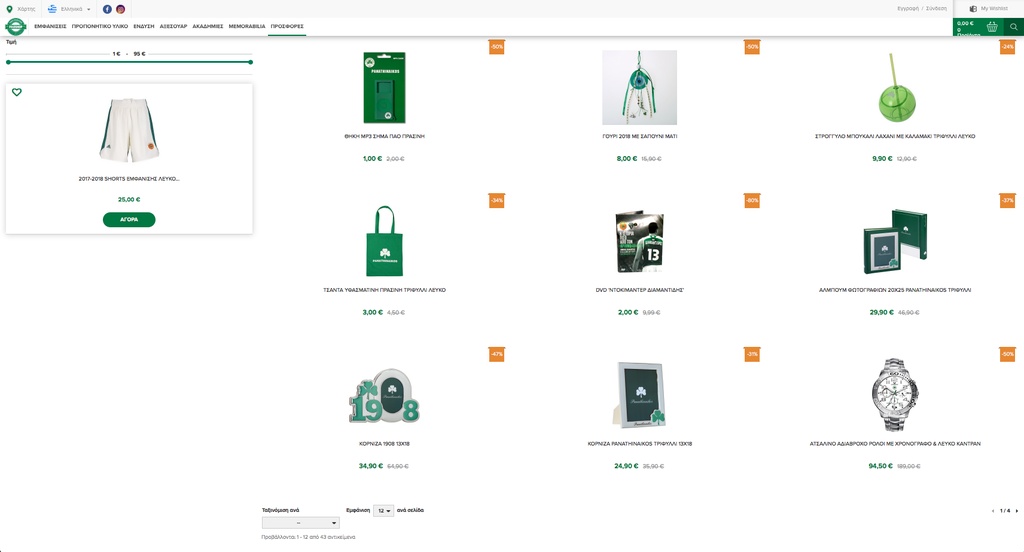Open ΘΗΚΗ MP3 ΣΗΜΑ ΠΑΟ ΠΡΑΣΙΝΗ title
Screen dimensions: 1024x552
385,136
